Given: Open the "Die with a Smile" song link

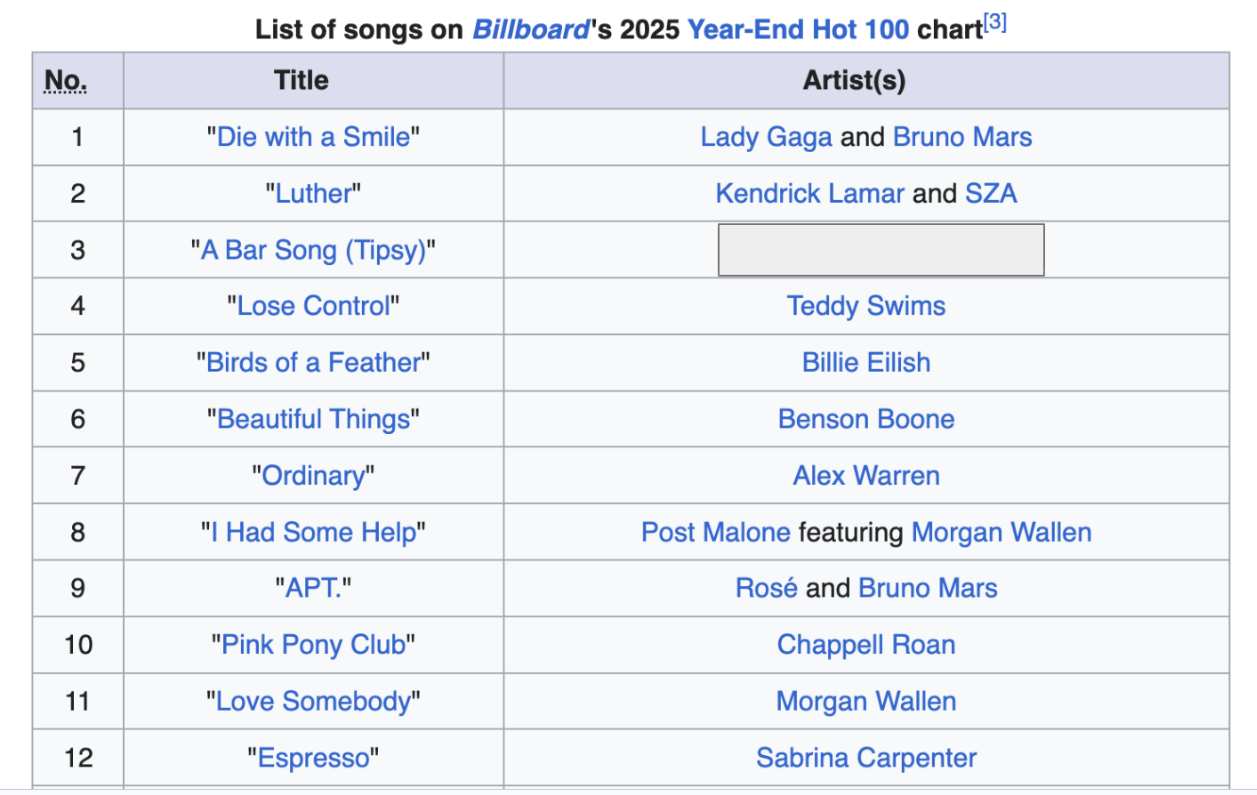Looking at the screenshot, I should click(313, 137).
